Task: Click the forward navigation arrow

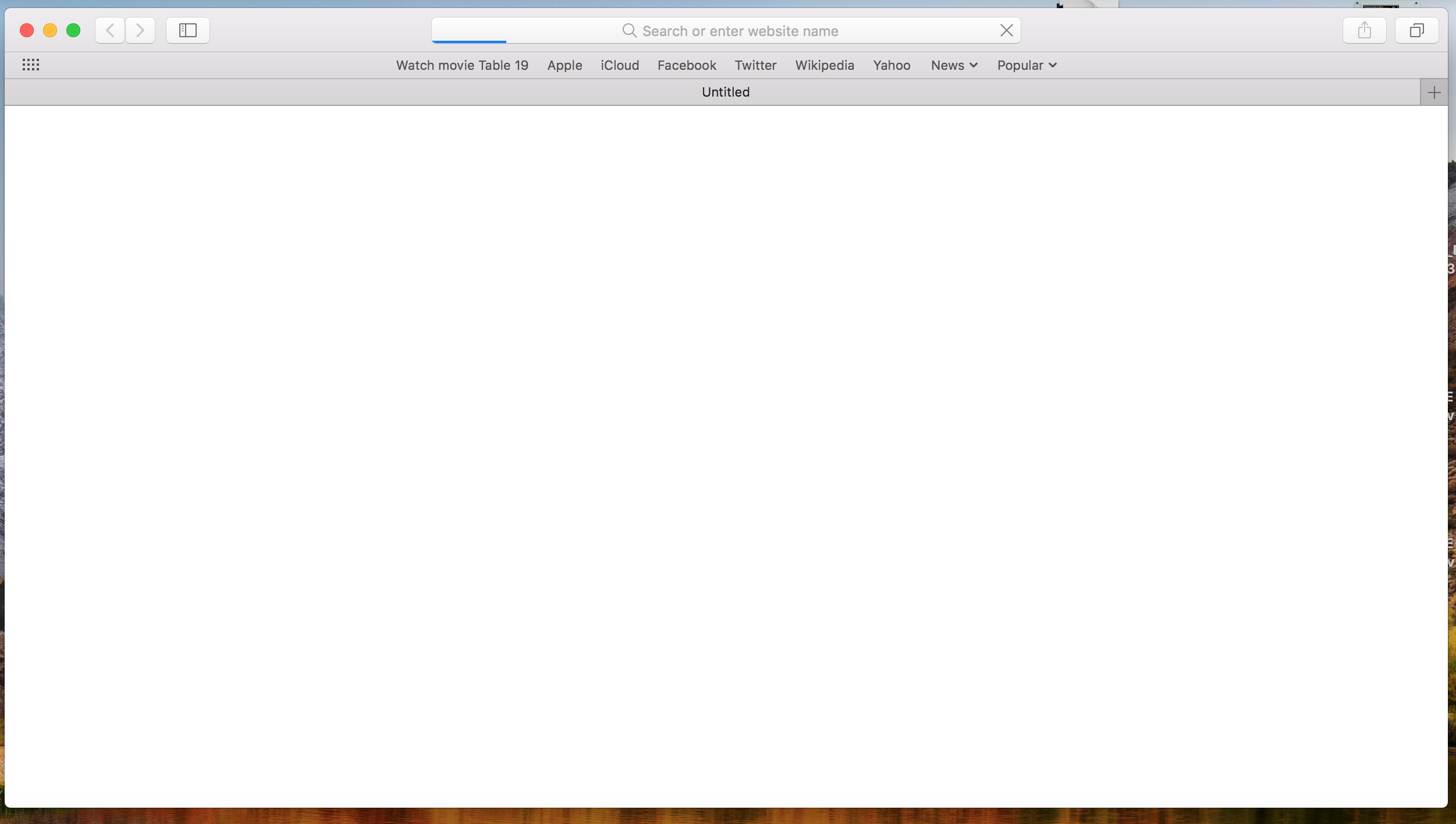Action: click(x=140, y=30)
